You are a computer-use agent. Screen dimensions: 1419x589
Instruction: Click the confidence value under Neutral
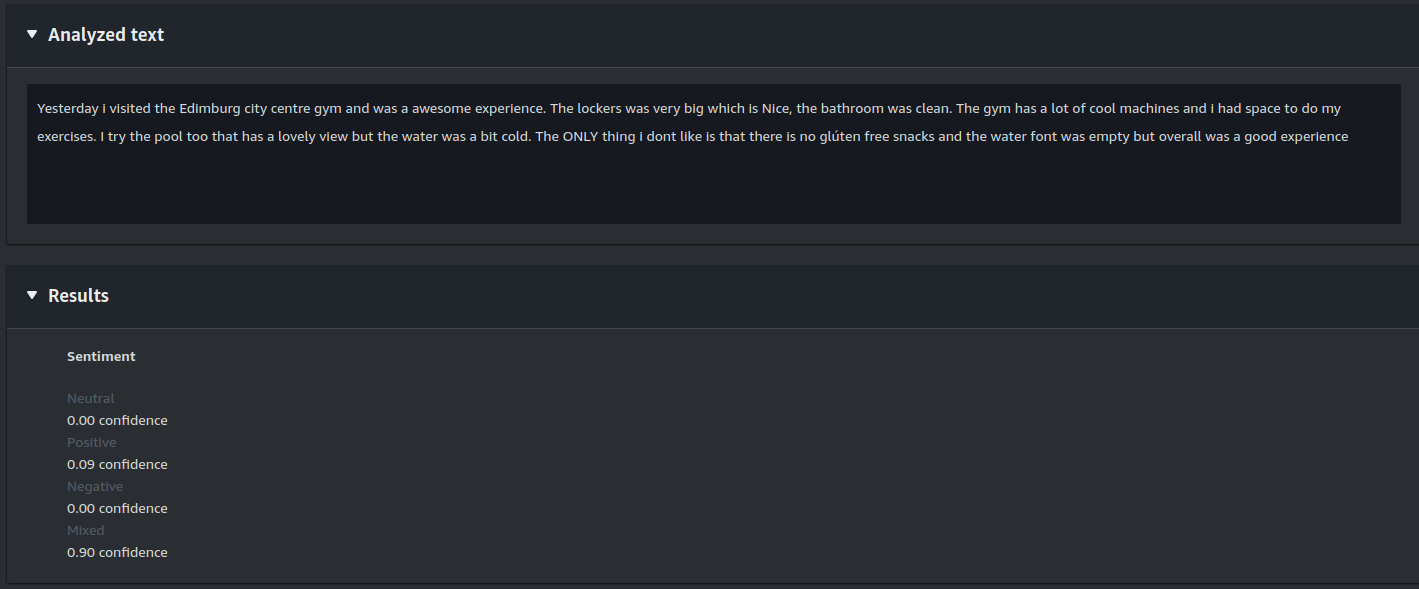click(x=117, y=421)
